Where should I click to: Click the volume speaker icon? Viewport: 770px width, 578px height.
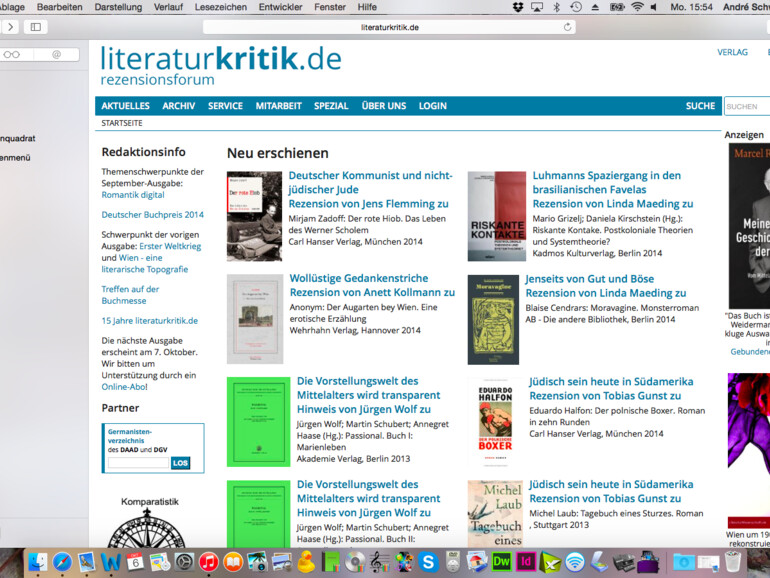pos(654,7)
